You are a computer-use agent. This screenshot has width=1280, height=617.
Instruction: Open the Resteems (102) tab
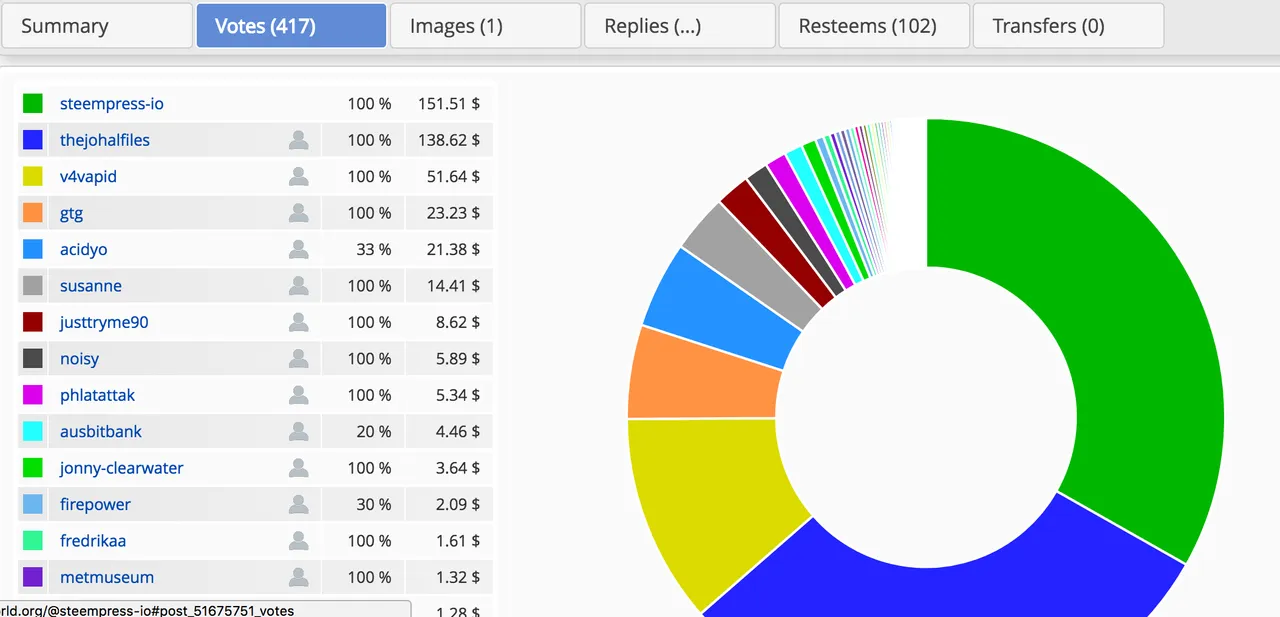[874, 26]
